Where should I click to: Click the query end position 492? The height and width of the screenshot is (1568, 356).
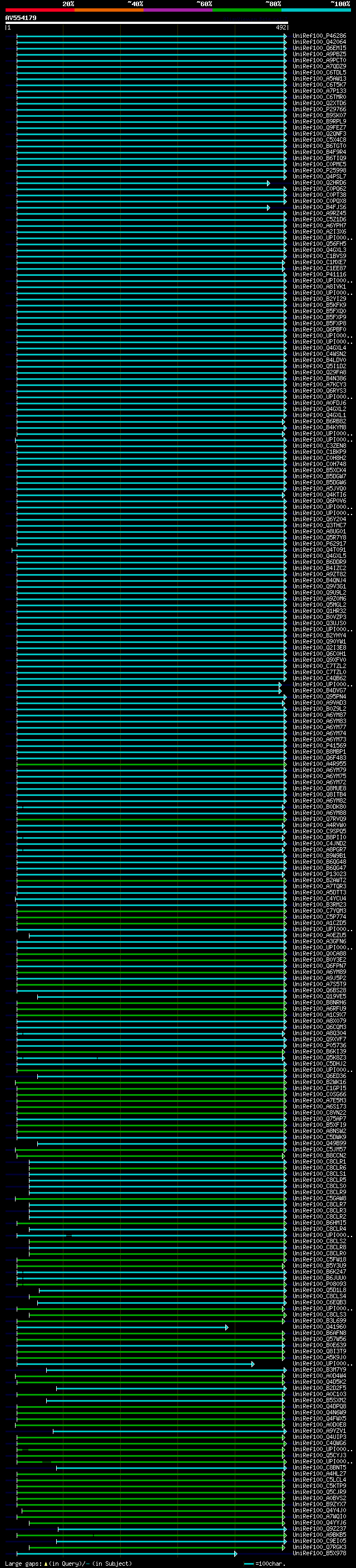pyautogui.click(x=280, y=27)
